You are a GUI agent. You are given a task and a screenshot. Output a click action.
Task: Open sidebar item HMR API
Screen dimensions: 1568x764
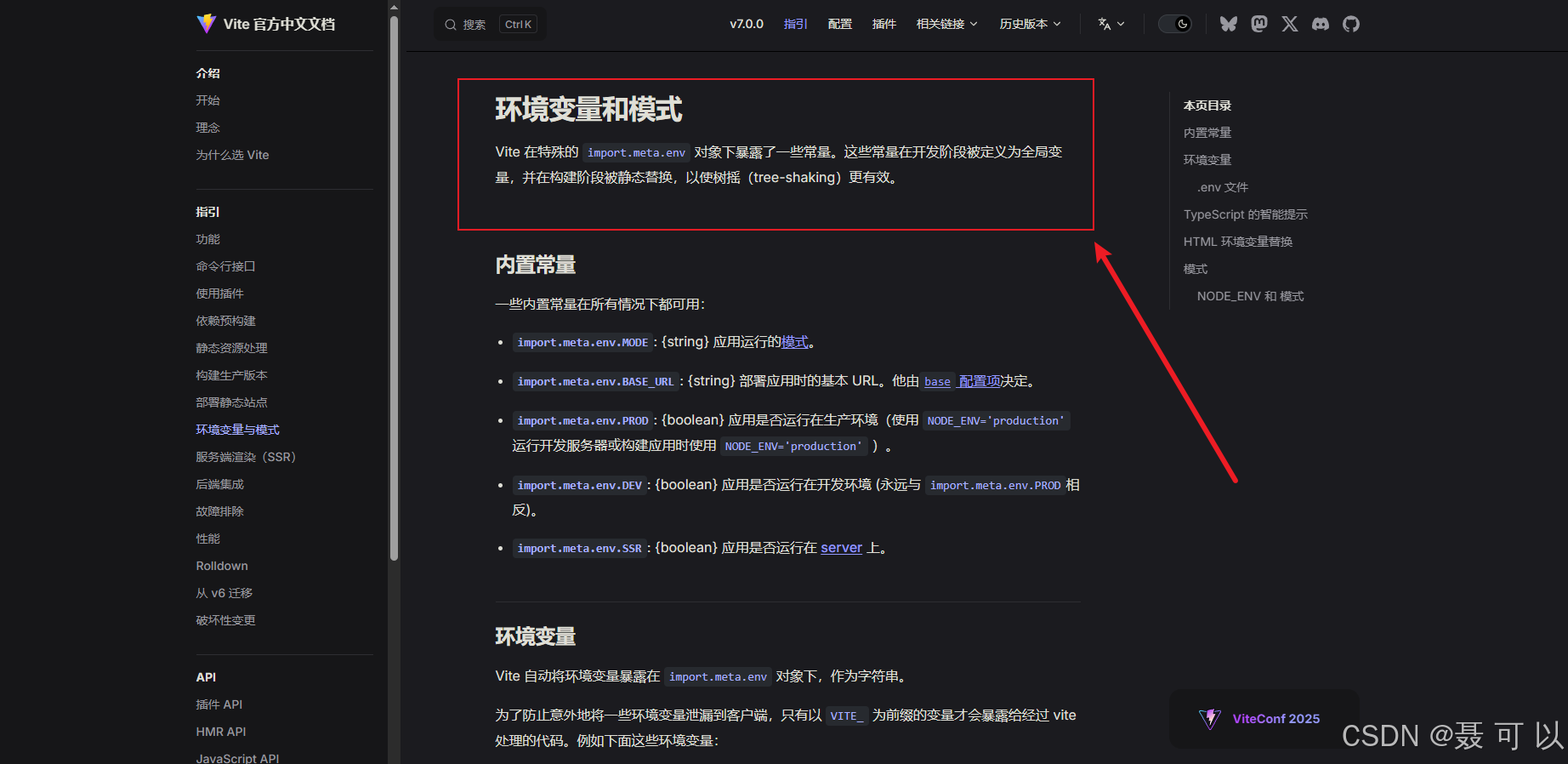(x=221, y=732)
